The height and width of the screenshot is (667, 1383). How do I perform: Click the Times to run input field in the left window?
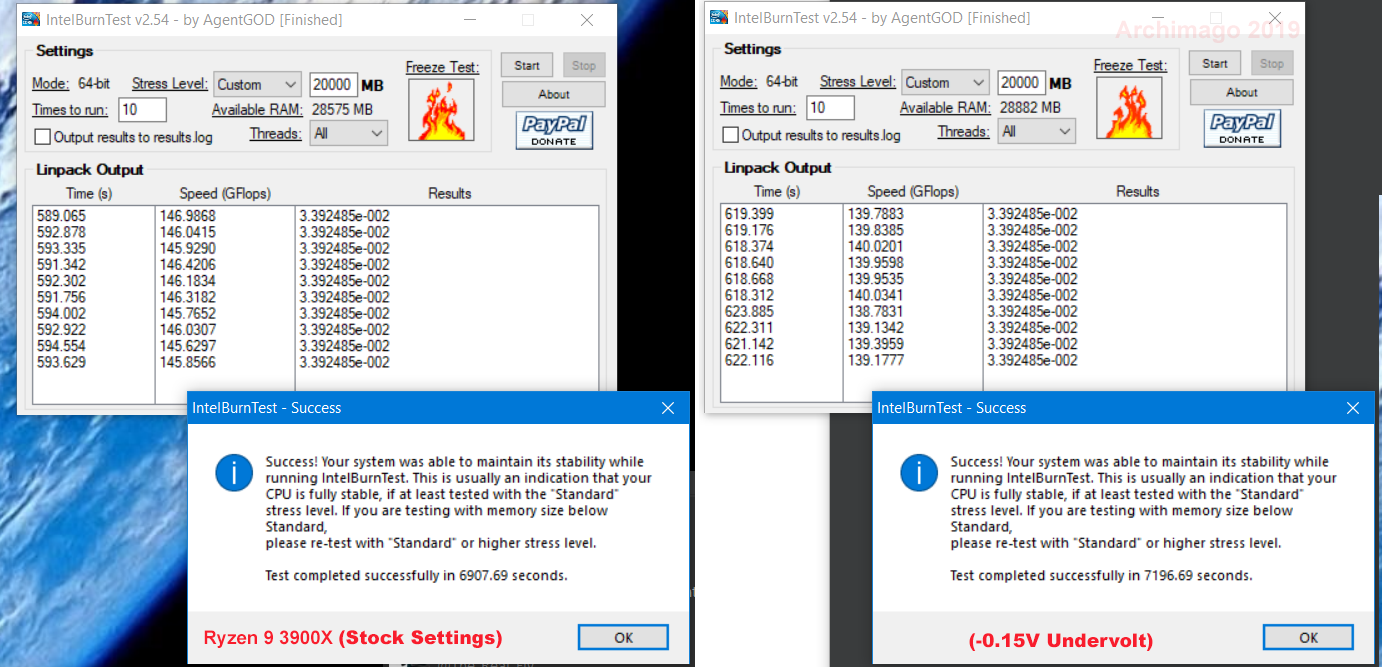(140, 109)
